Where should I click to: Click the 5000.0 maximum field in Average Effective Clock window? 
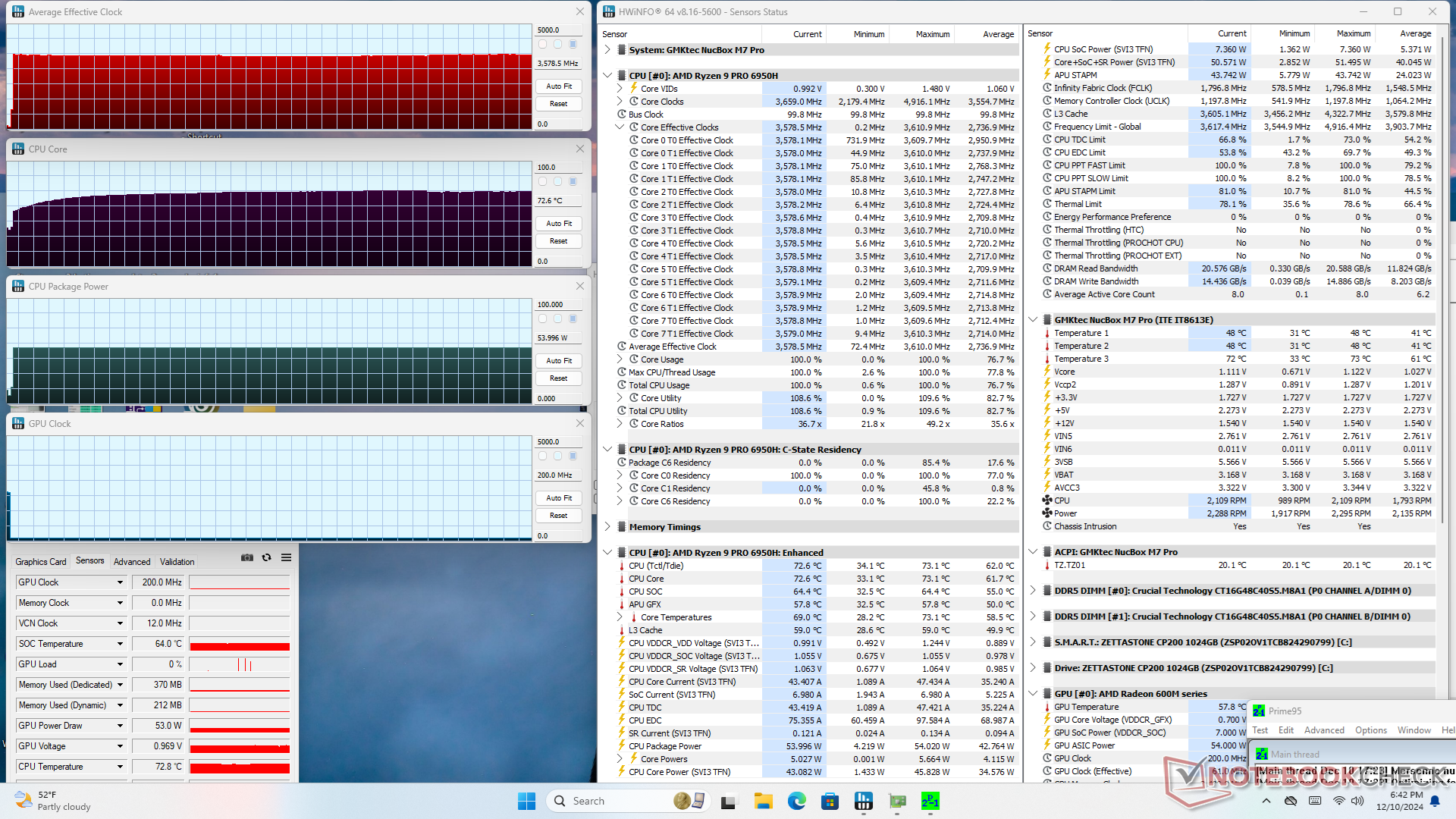pyautogui.click(x=559, y=30)
